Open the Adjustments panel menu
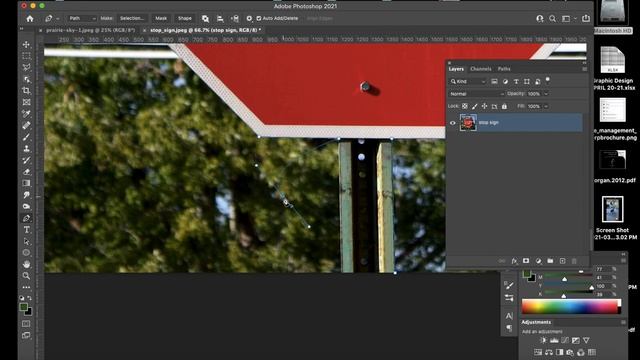640x360 pixels. (623, 322)
